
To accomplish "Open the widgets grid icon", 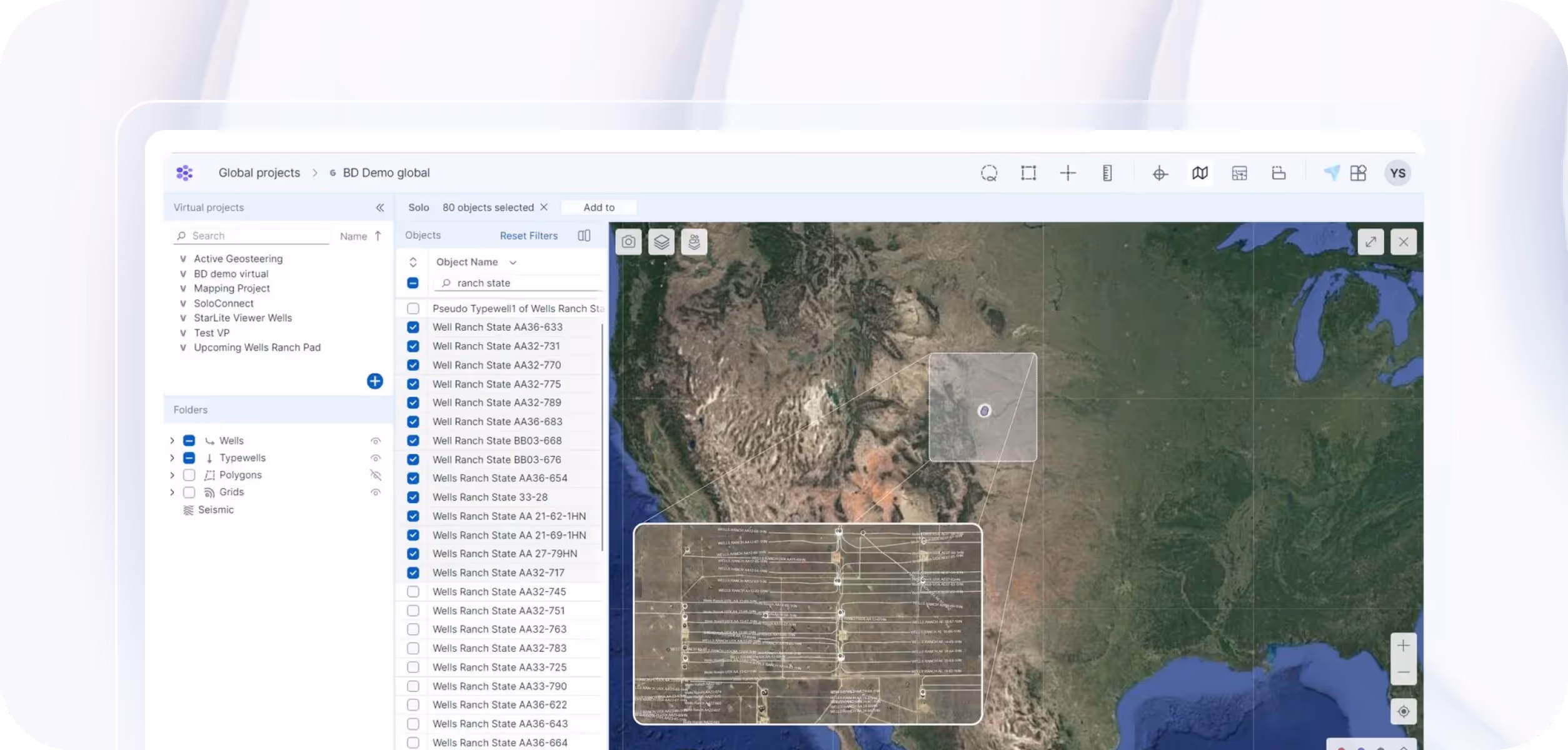I will pyautogui.click(x=1358, y=173).
